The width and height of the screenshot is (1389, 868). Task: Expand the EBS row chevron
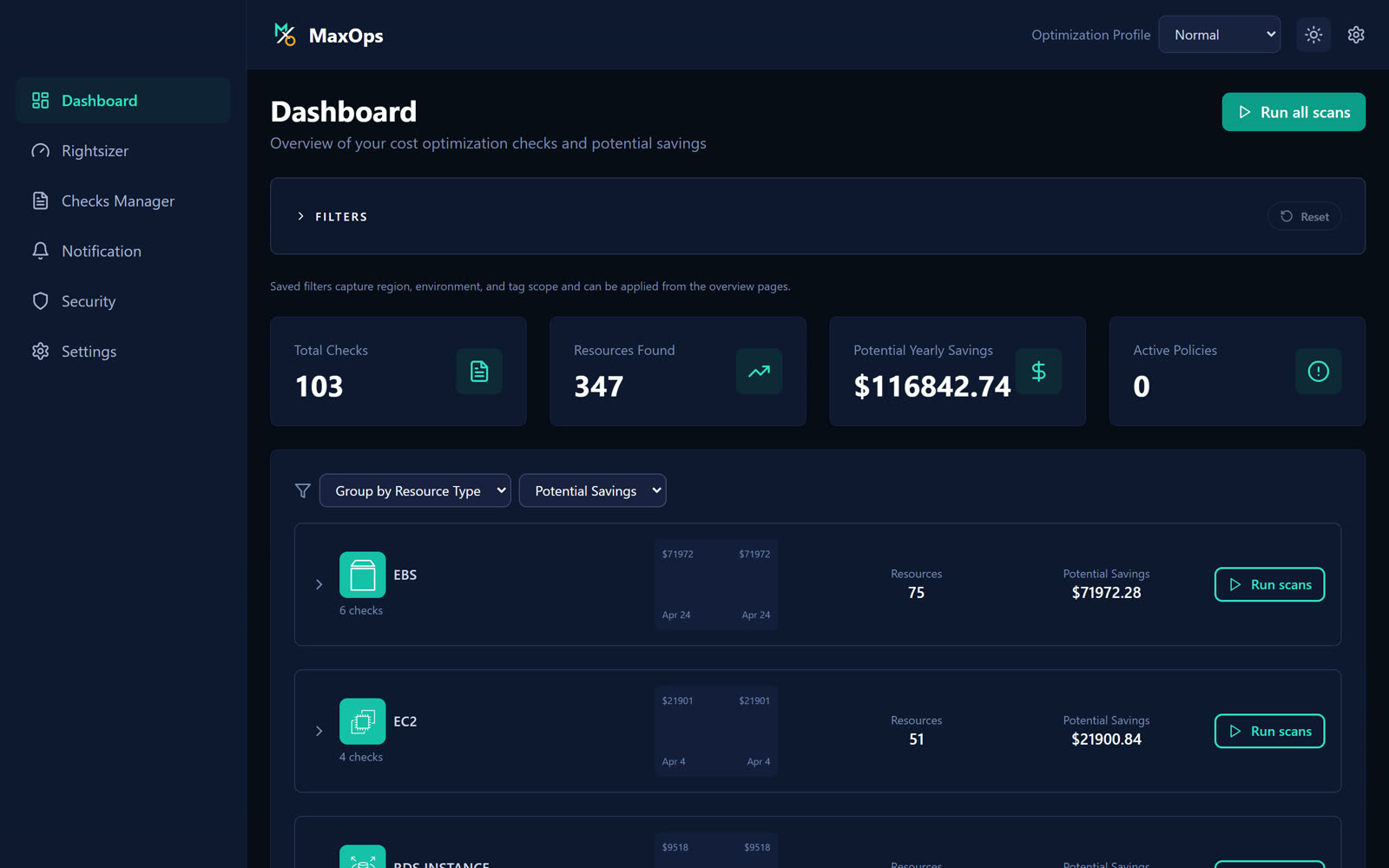coord(319,584)
